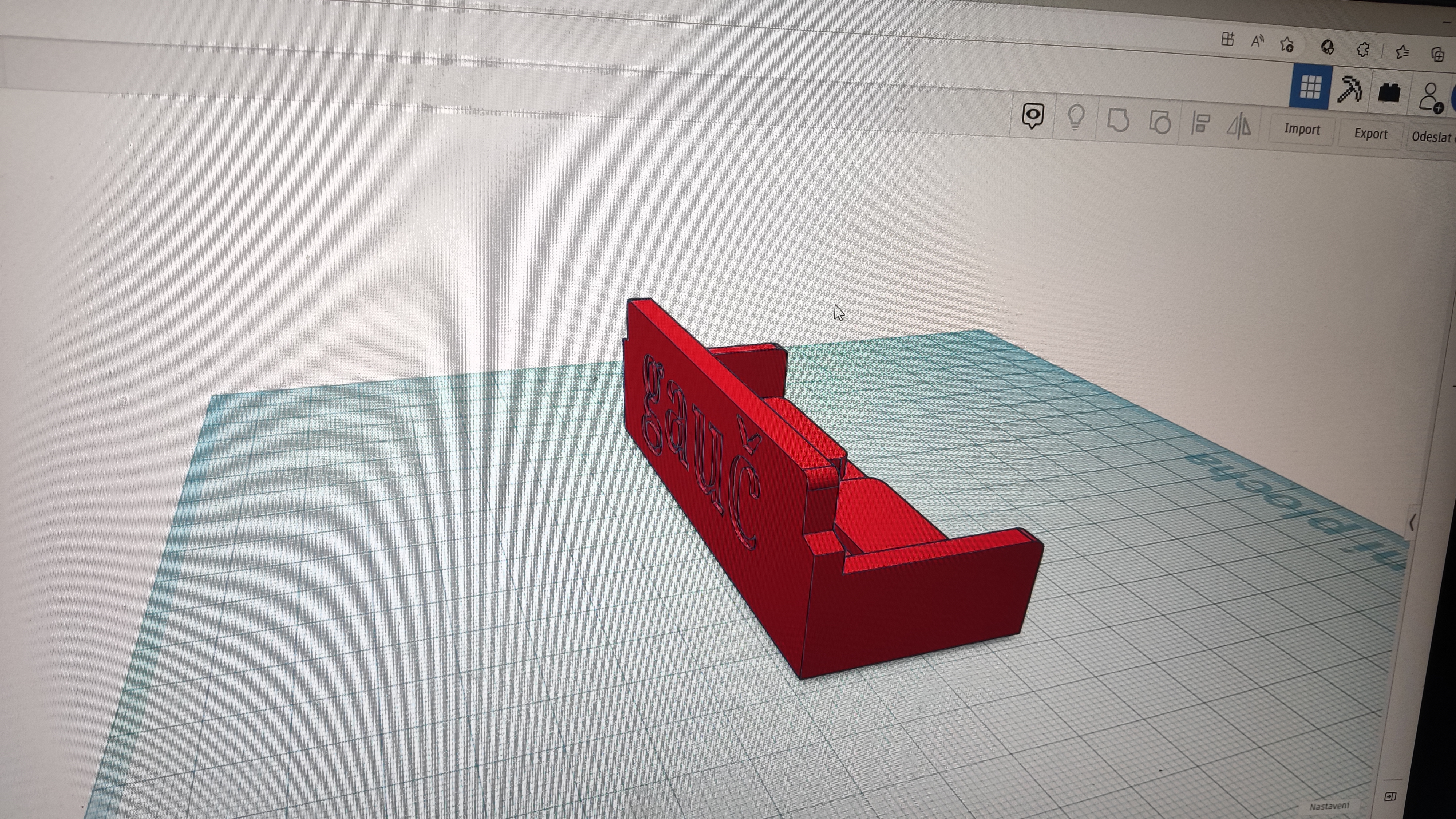Open the browser Extensions puzzle icon

(1363, 50)
